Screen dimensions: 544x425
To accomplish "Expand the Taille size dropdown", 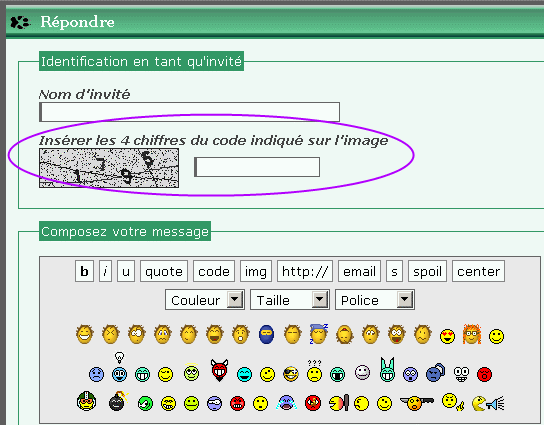I will point(290,300).
